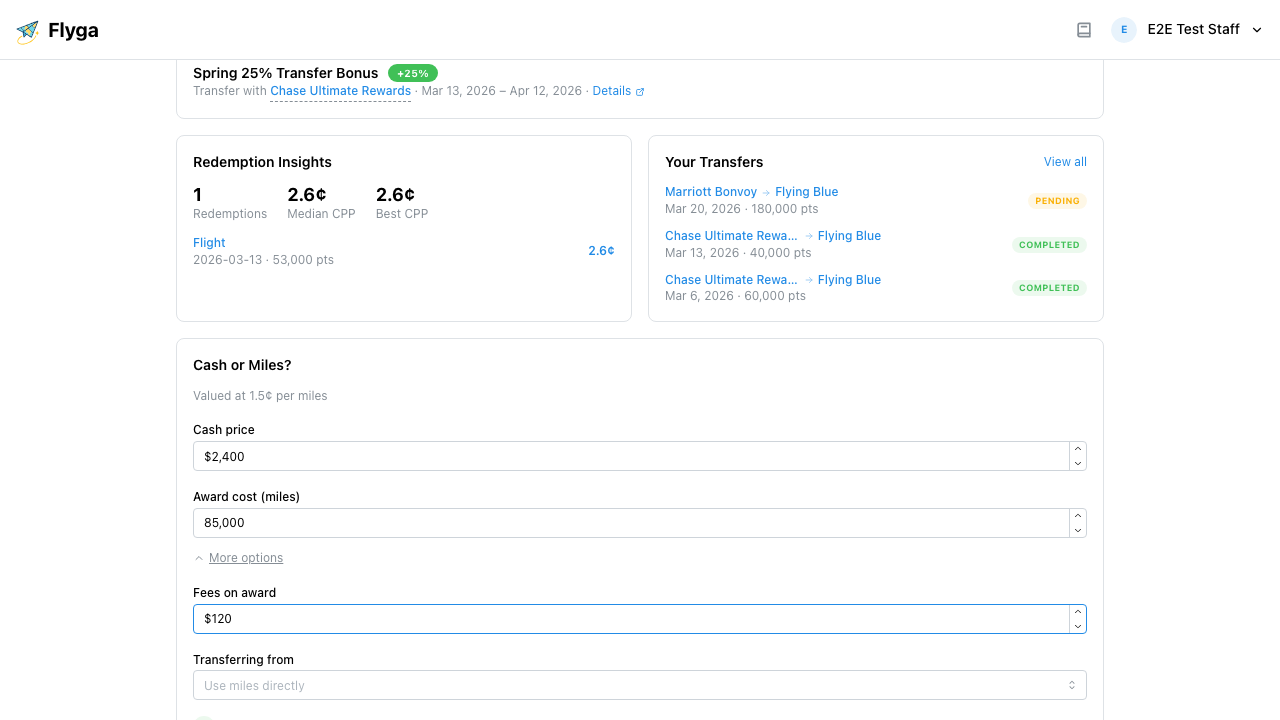
Task: Click the Best CPP label
Action: (402, 214)
